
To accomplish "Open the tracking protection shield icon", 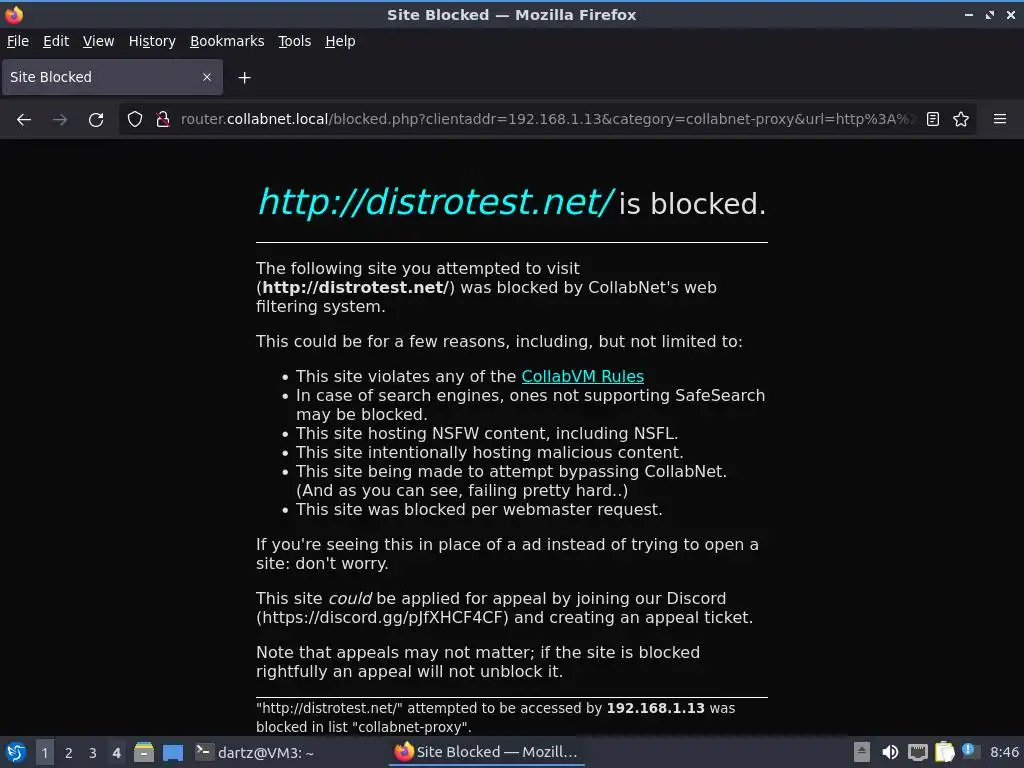I will (x=135, y=120).
